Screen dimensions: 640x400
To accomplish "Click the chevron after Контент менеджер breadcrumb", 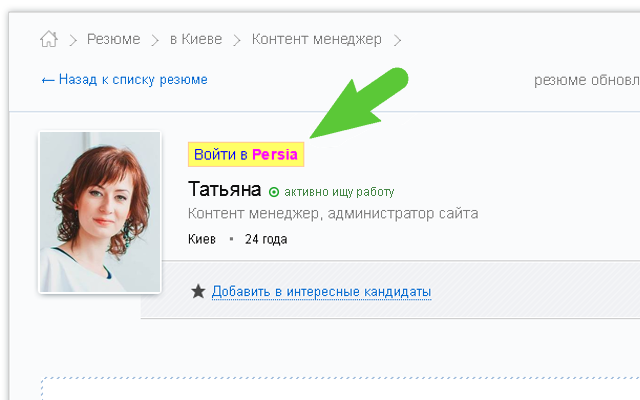I will tap(397, 40).
